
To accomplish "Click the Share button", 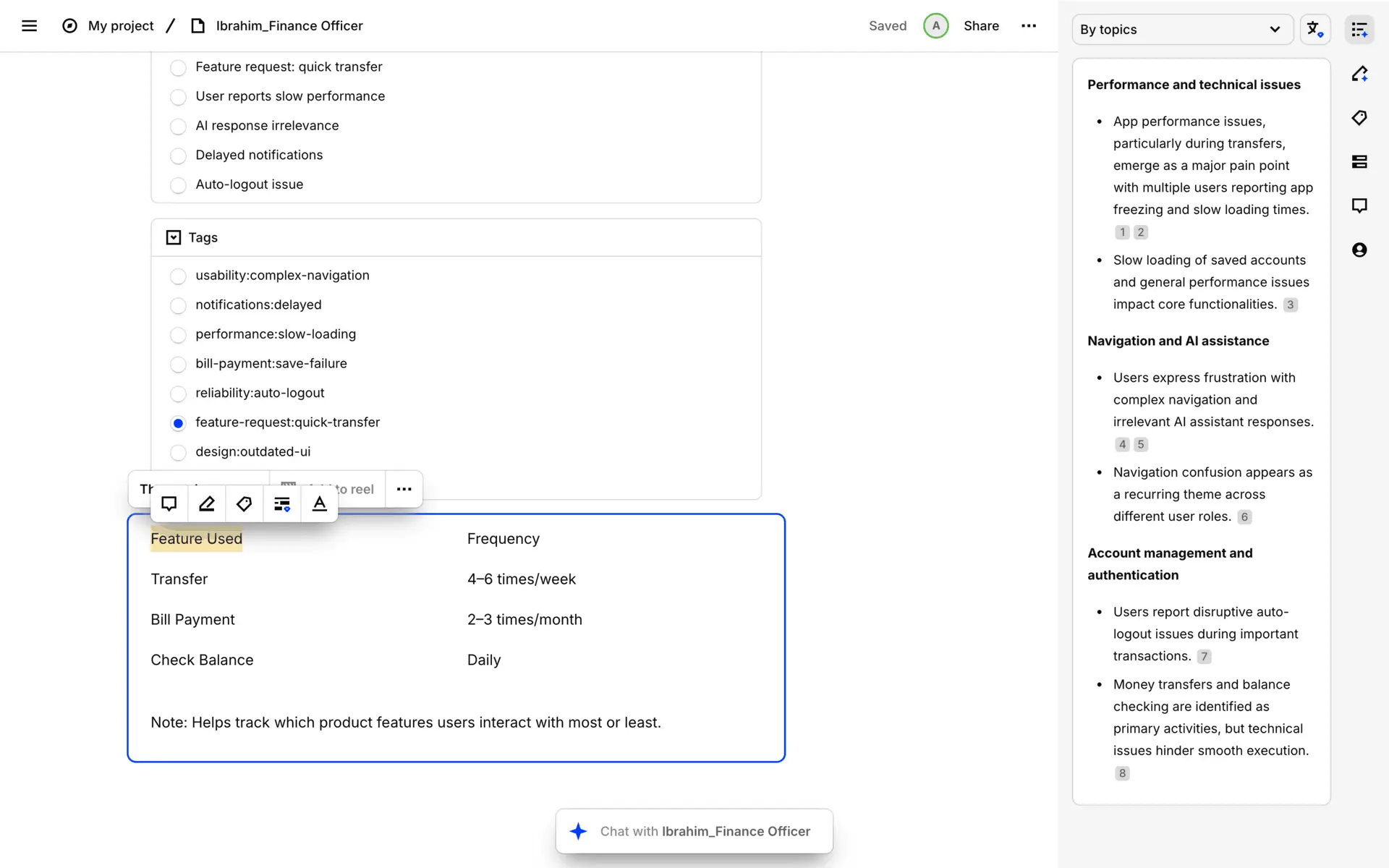I will (x=981, y=26).
